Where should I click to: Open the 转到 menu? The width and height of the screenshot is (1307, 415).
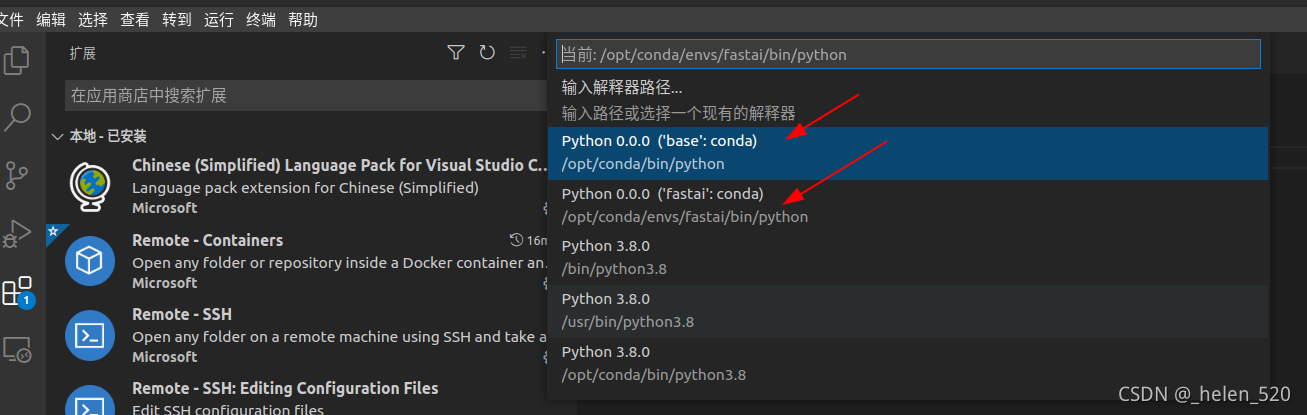(x=177, y=19)
